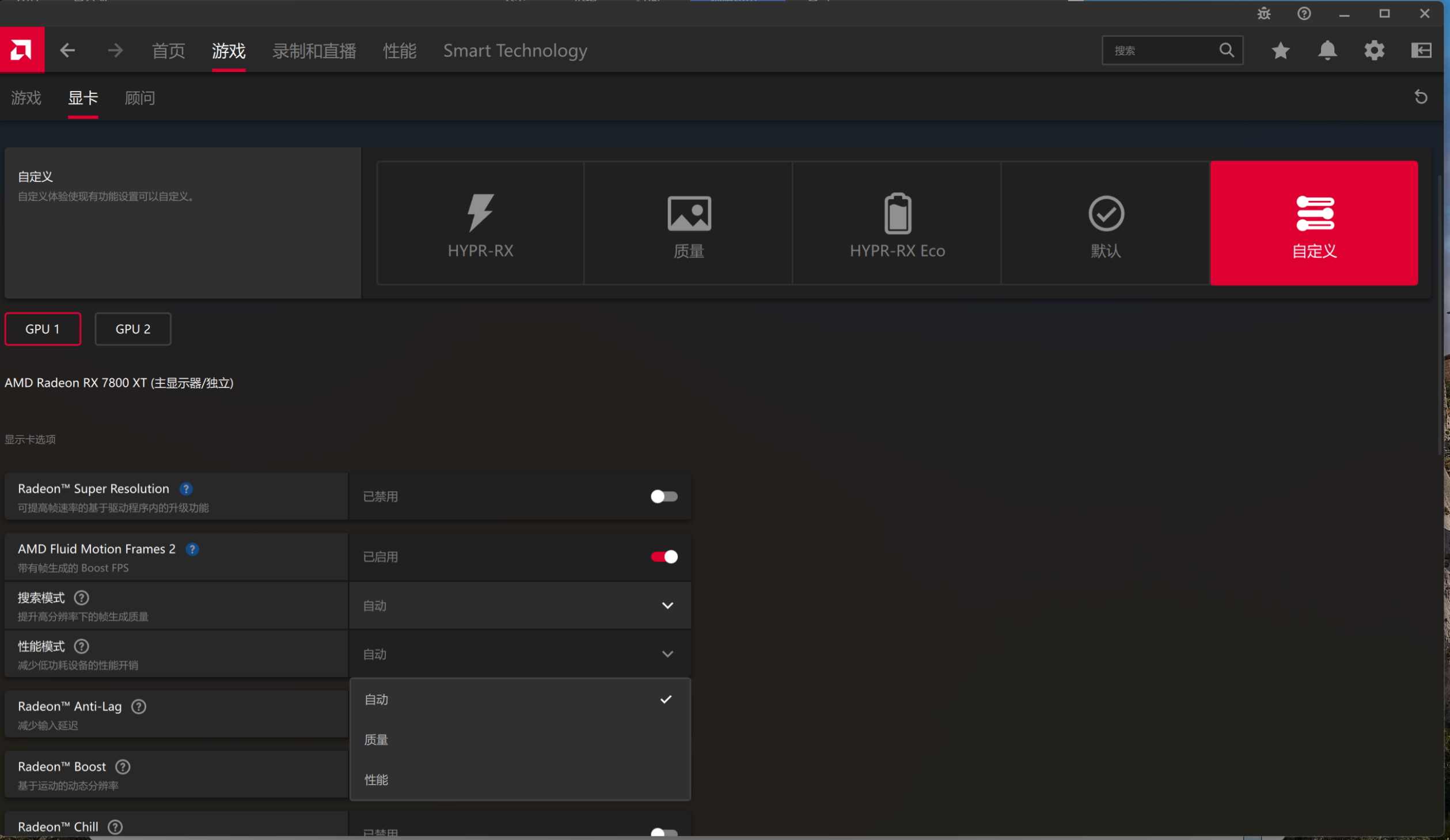Open the 首页 tab
This screenshot has height=840, width=1450.
168,51
